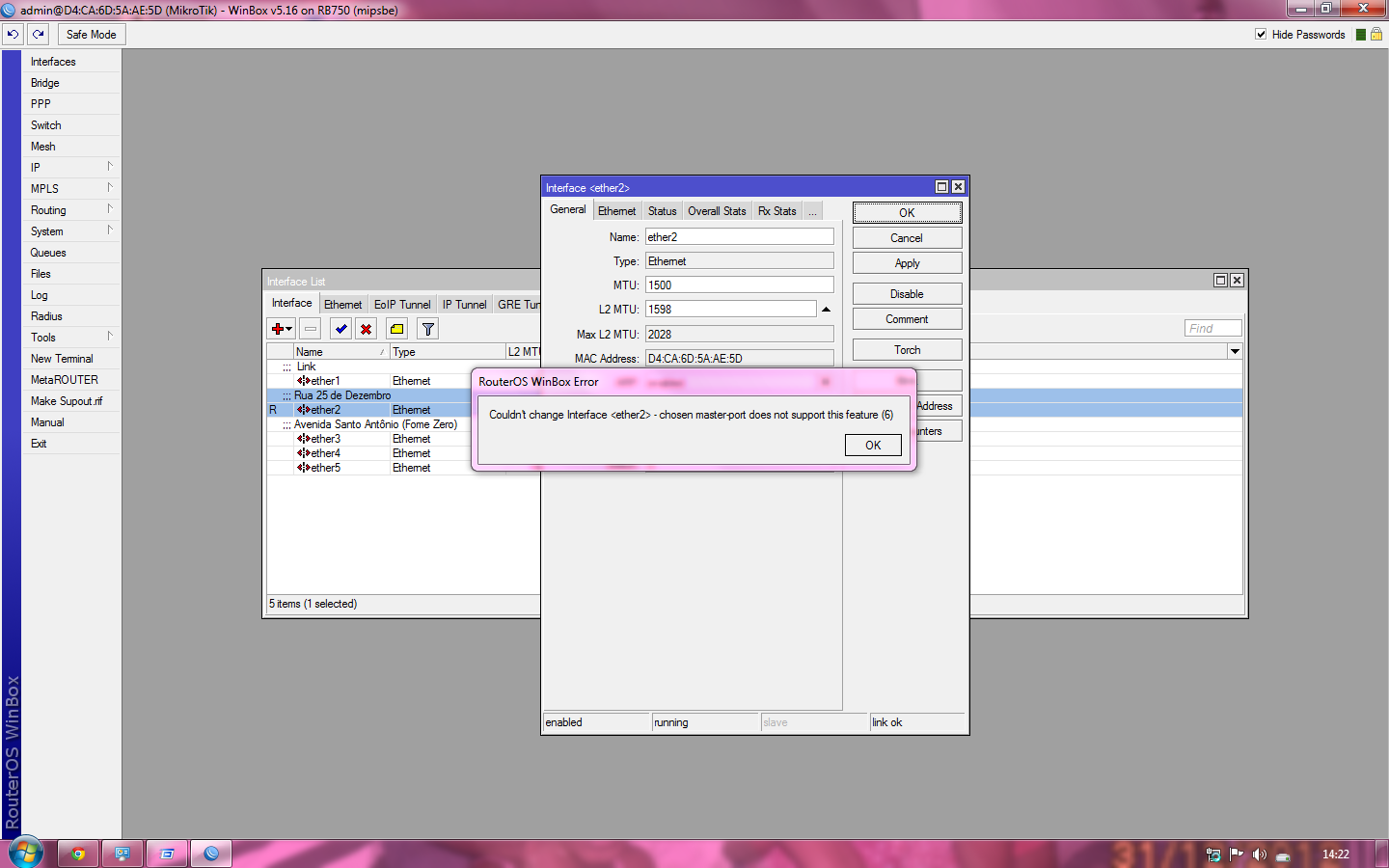Expand the IP submenu arrow in the sidebar
This screenshot has height=868, width=1389.
[x=110, y=166]
